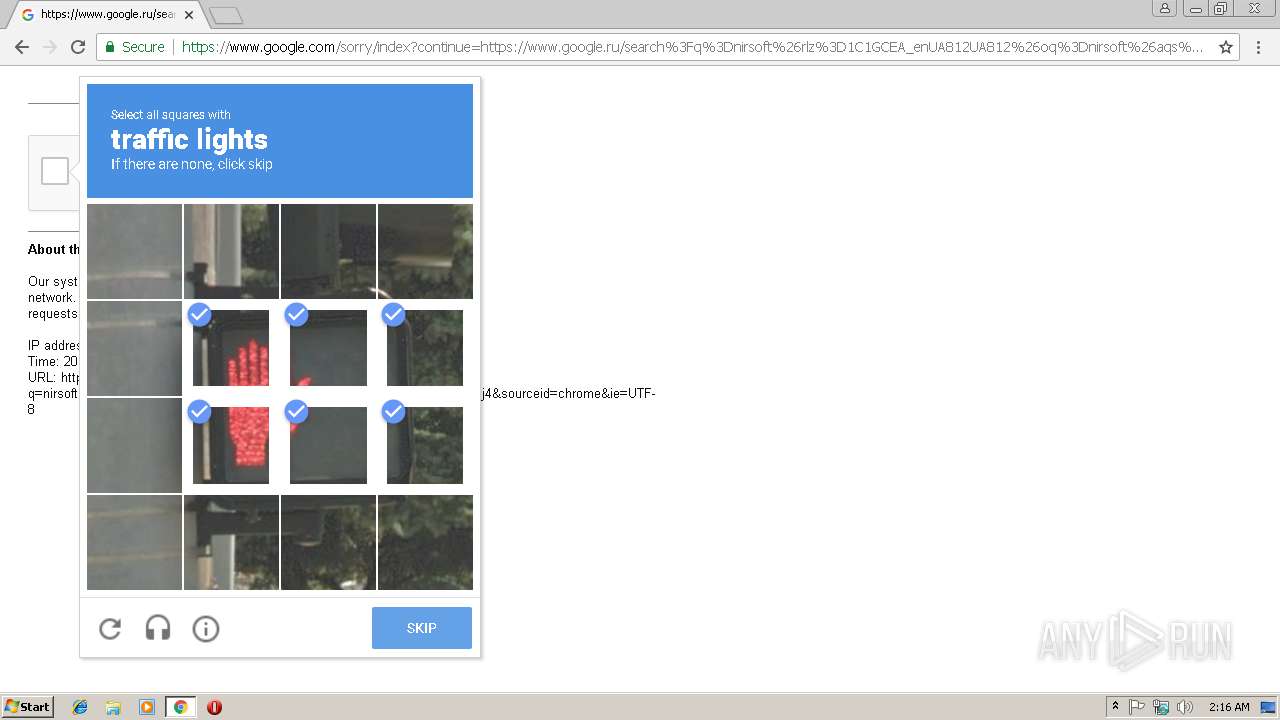Deselect the lower red hand tile
This screenshot has width=1280, height=720.
click(x=231, y=445)
